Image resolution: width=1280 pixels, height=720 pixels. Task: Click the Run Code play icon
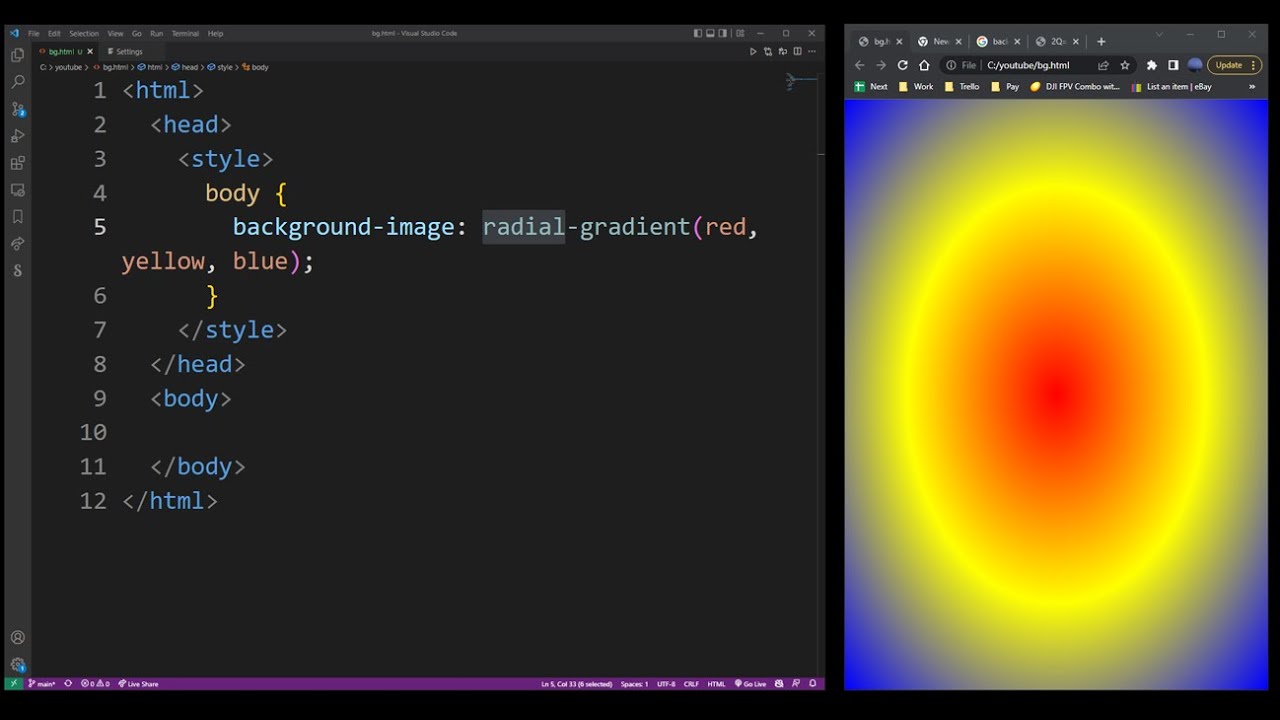(753, 51)
